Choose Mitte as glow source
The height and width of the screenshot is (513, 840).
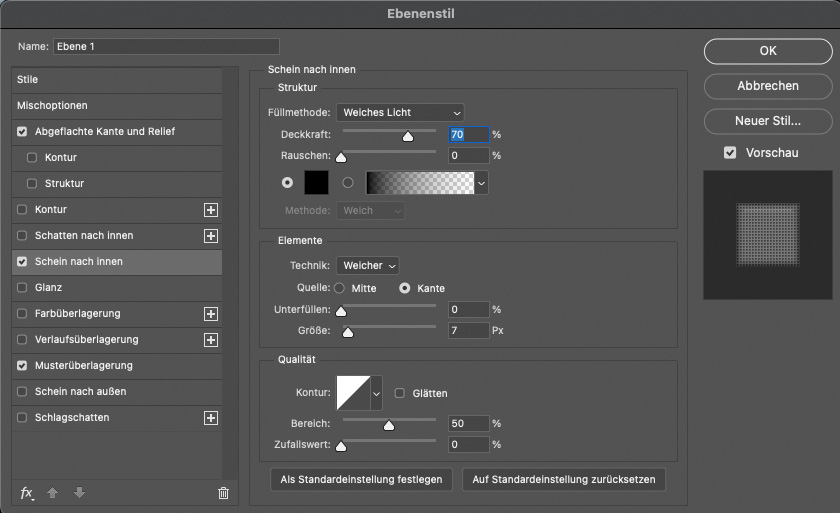pos(339,288)
